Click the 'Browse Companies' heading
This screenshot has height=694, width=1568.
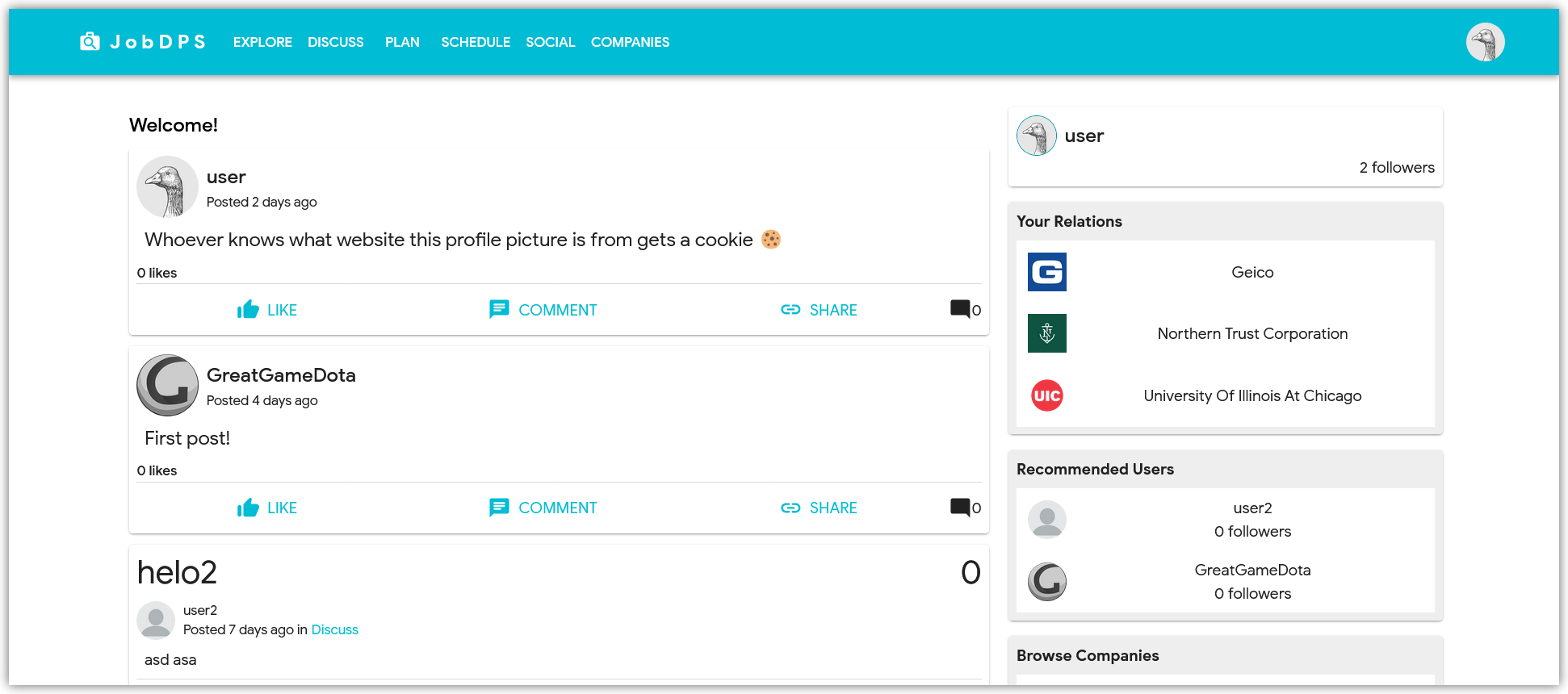tap(1088, 655)
